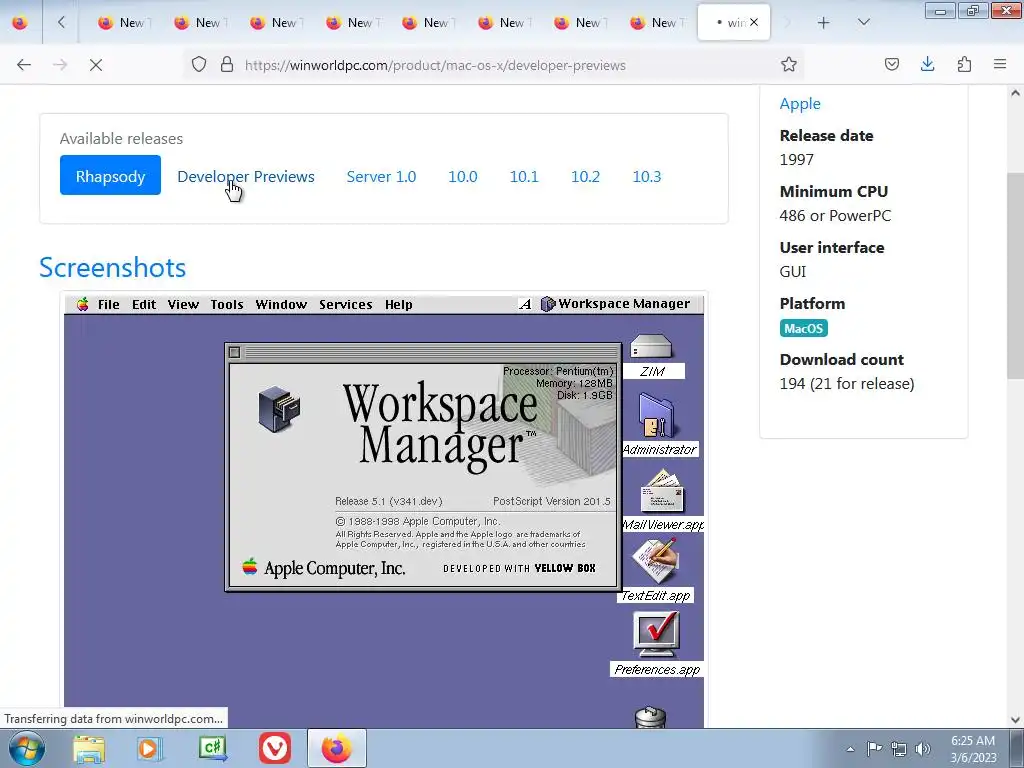
Task: Open the 10.3 release link
Action: [x=647, y=176]
